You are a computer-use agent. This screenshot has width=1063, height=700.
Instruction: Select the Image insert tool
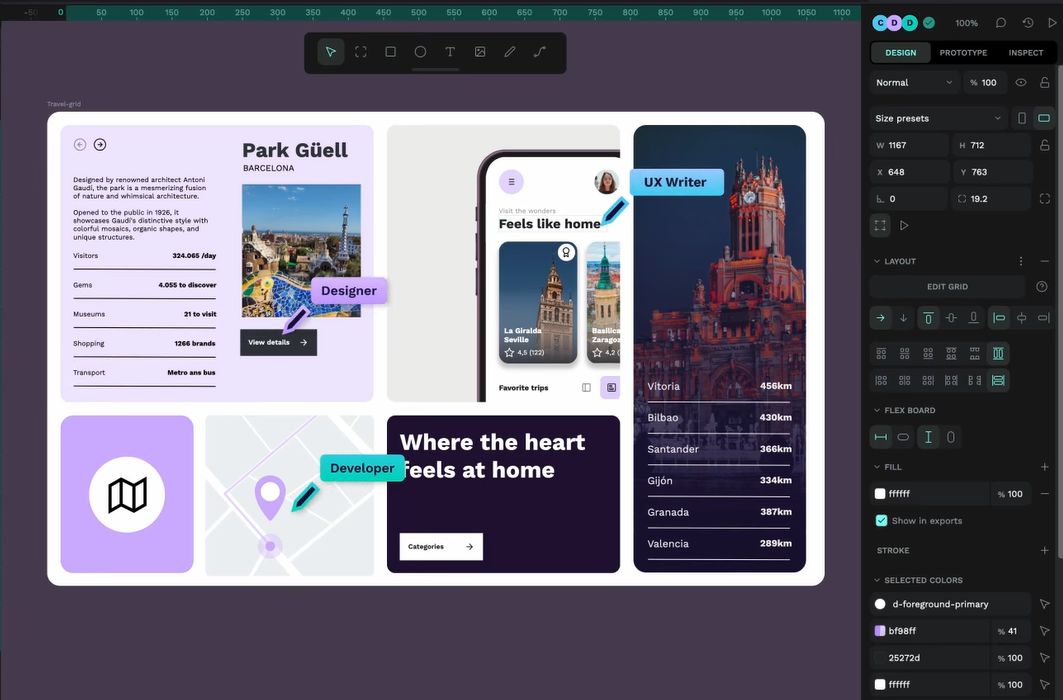click(x=480, y=52)
